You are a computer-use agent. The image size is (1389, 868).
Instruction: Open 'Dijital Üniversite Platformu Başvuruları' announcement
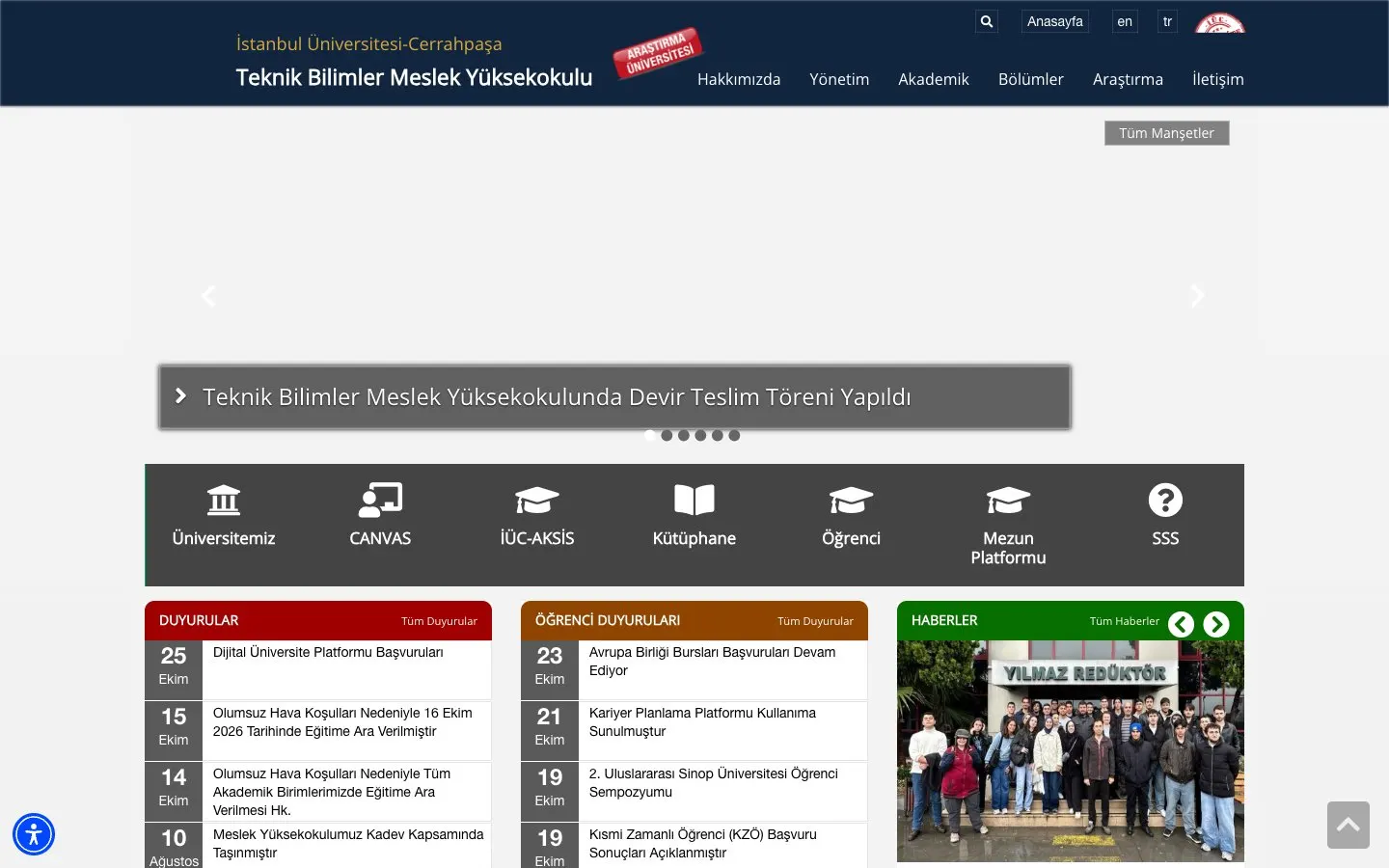(x=328, y=652)
